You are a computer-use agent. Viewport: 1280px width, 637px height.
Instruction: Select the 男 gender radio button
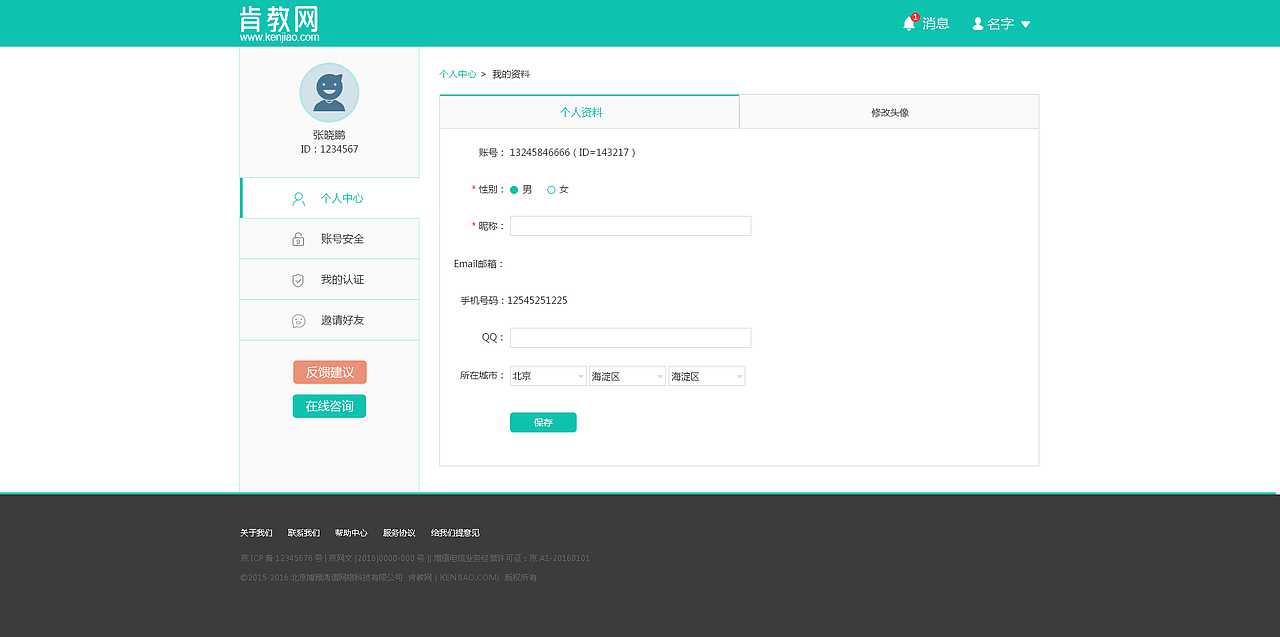click(514, 189)
